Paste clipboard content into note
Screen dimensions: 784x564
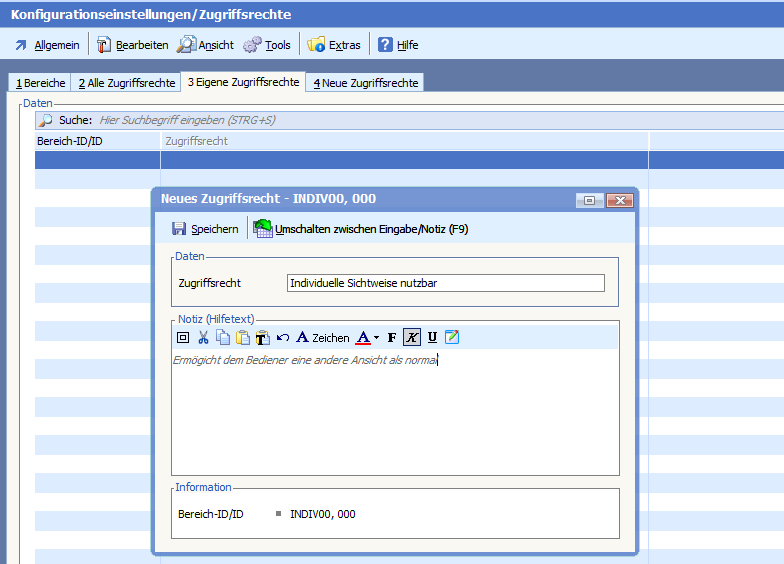(x=243, y=338)
